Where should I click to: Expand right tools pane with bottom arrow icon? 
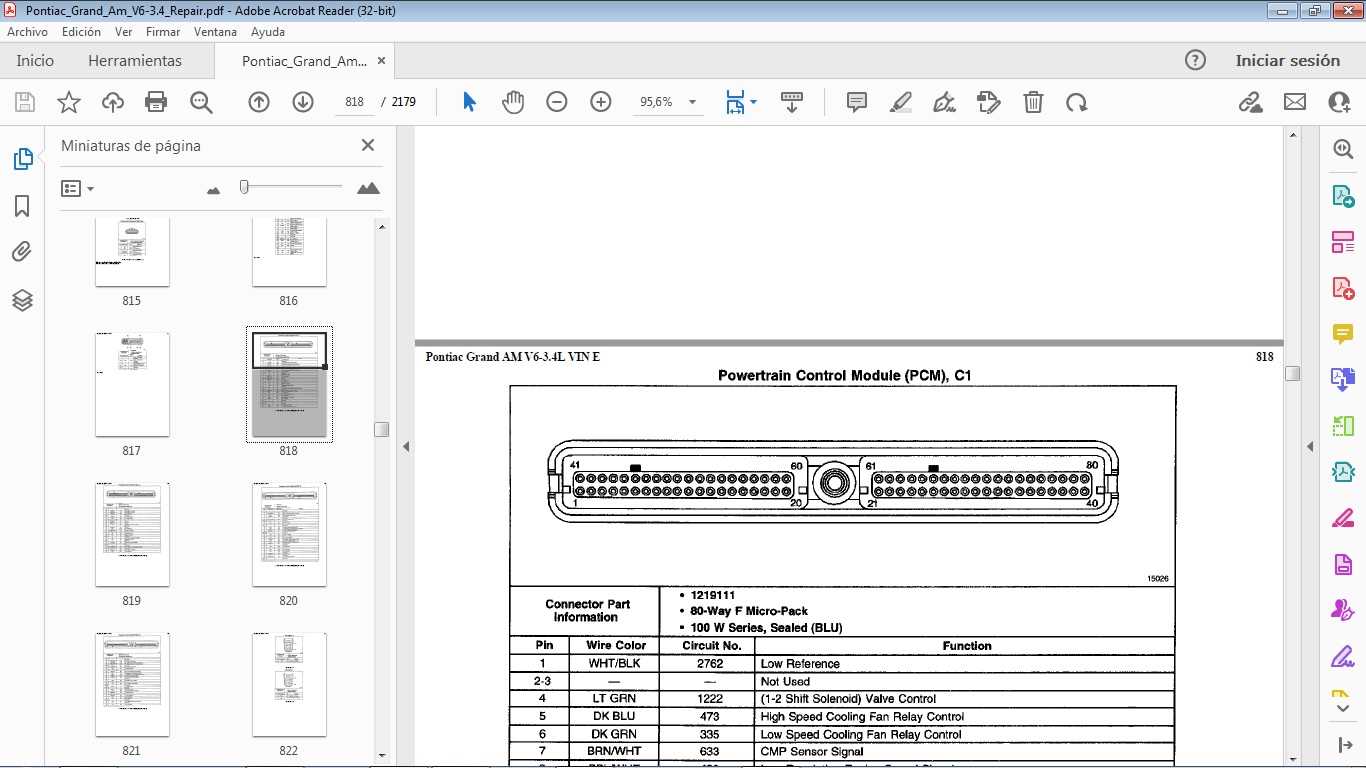[x=1343, y=745]
